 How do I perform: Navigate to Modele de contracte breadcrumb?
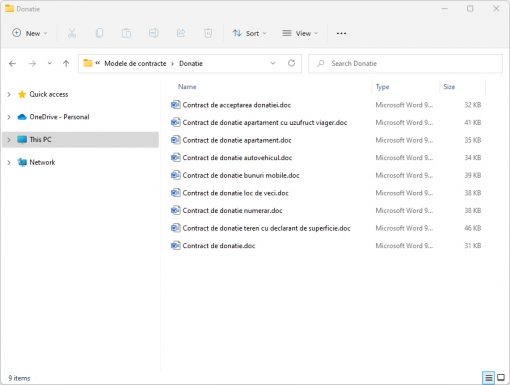(x=135, y=63)
